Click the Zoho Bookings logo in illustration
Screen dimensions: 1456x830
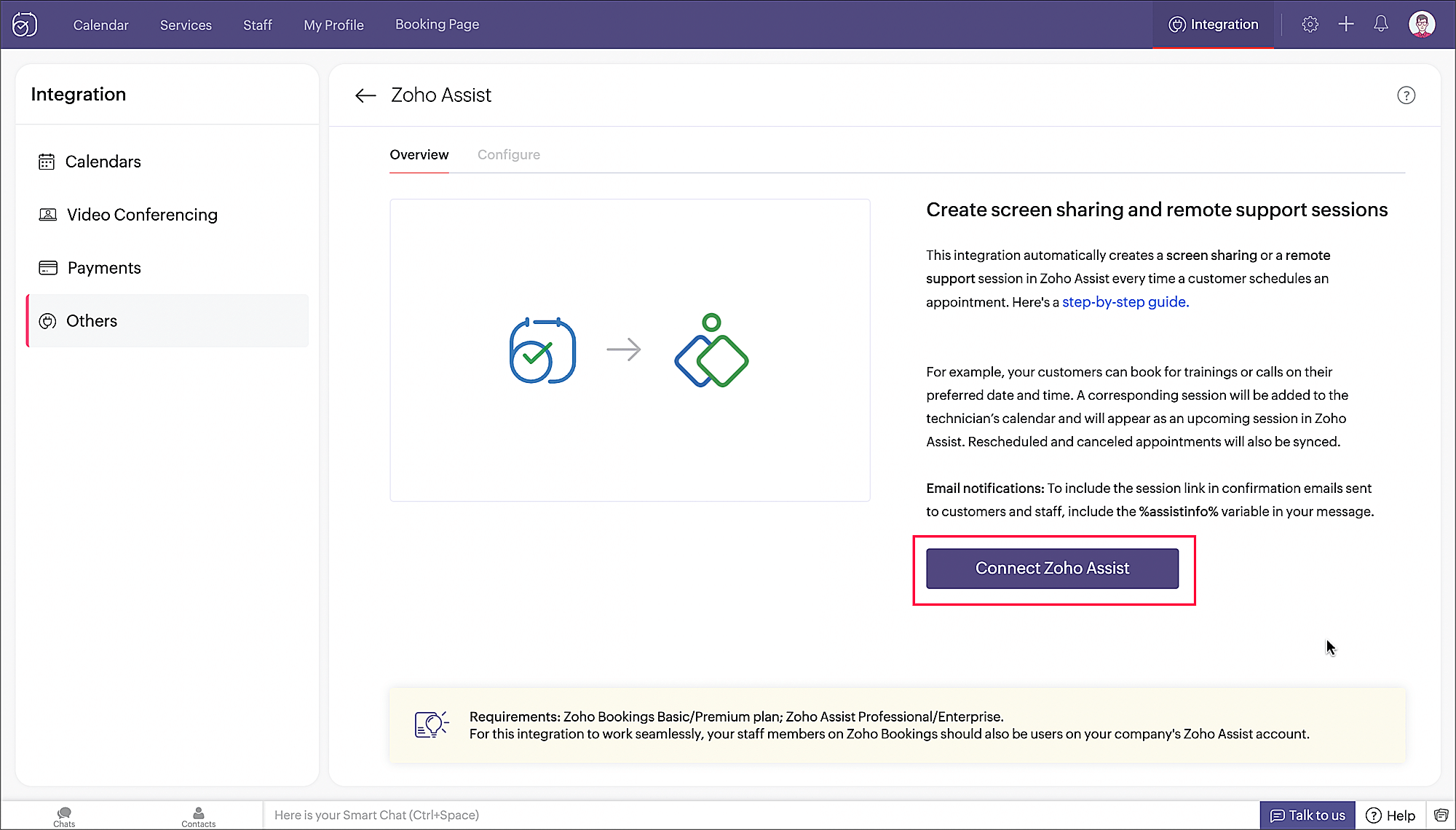pos(542,350)
